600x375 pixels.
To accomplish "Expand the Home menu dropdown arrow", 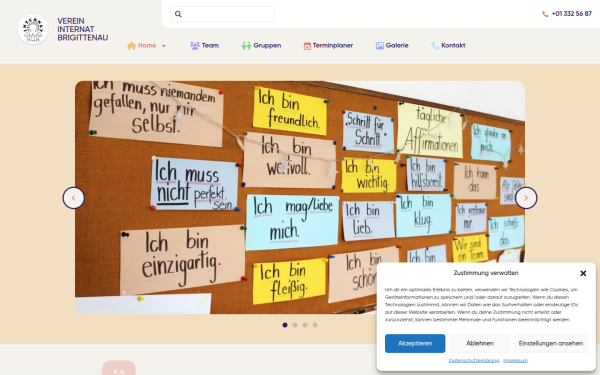I will coord(164,46).
